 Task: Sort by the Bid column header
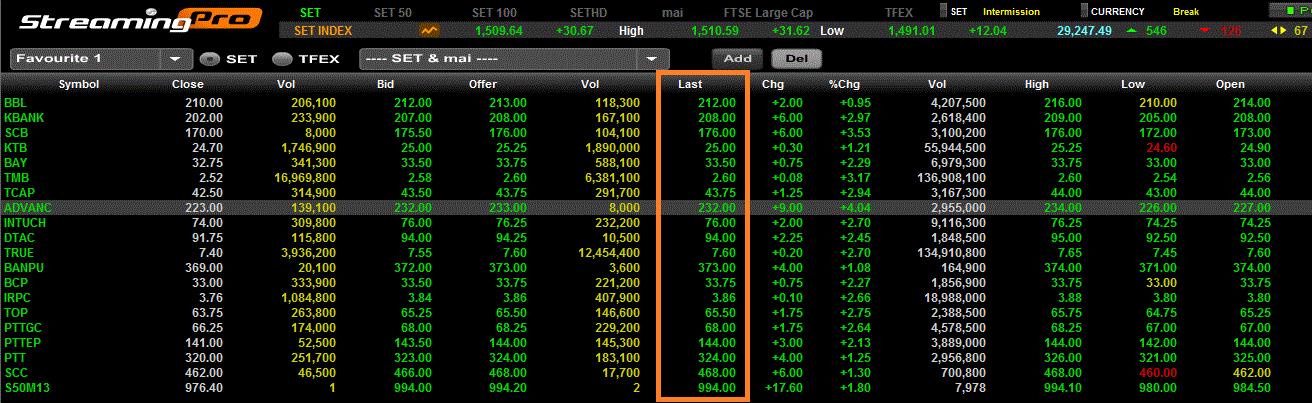click(x=385, y=85)
